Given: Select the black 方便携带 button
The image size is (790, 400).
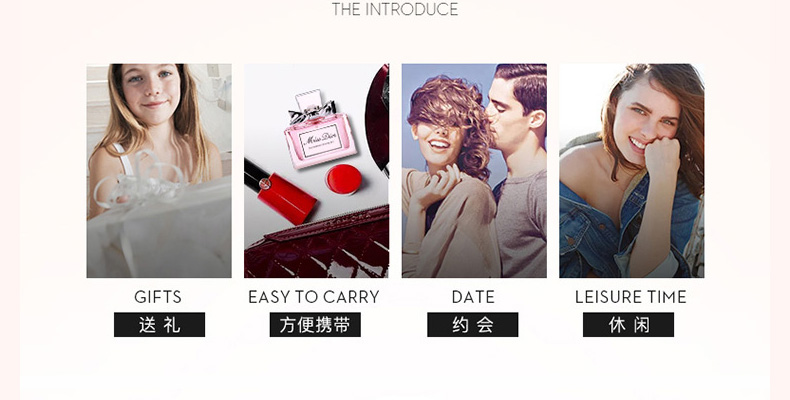Looking at the screenshot, I should tap(315, 324).
